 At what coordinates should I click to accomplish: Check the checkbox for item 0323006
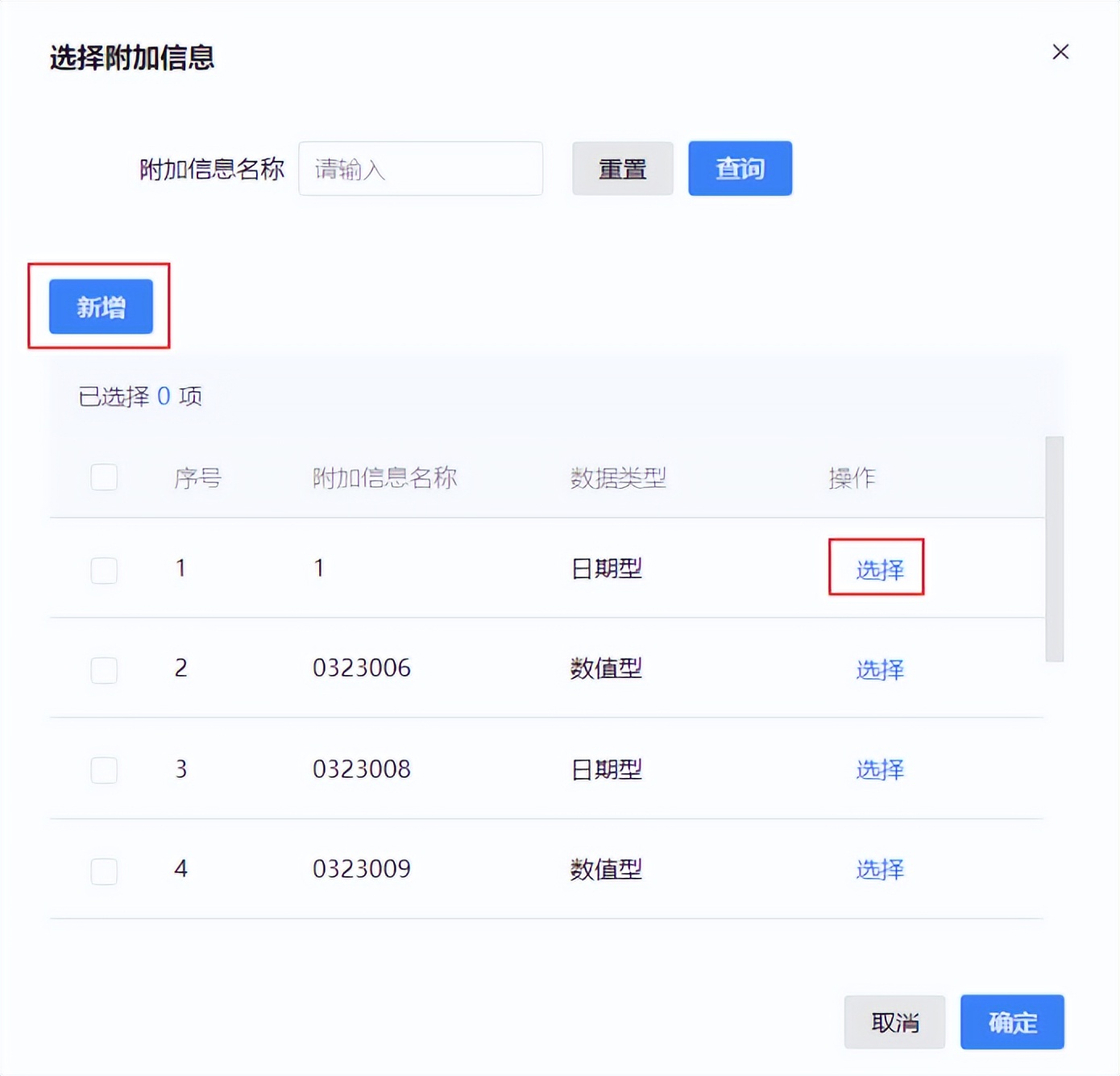pyautogui.click(x=103, y=670)
